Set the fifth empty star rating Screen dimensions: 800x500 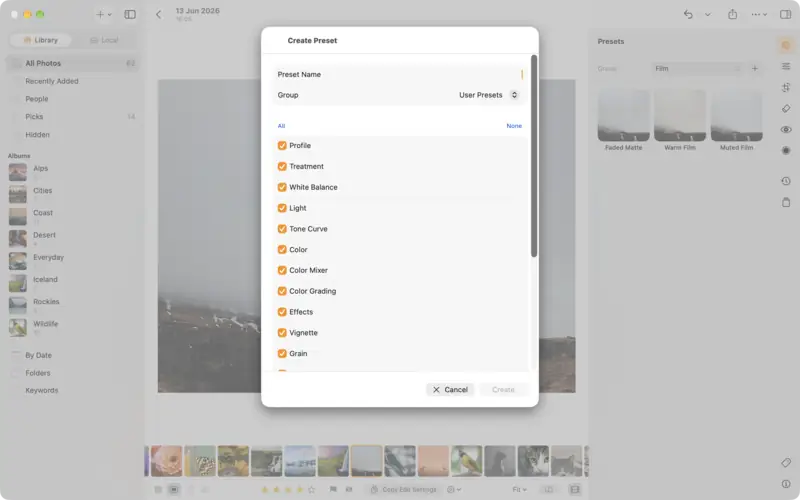[x=312, y=489]
